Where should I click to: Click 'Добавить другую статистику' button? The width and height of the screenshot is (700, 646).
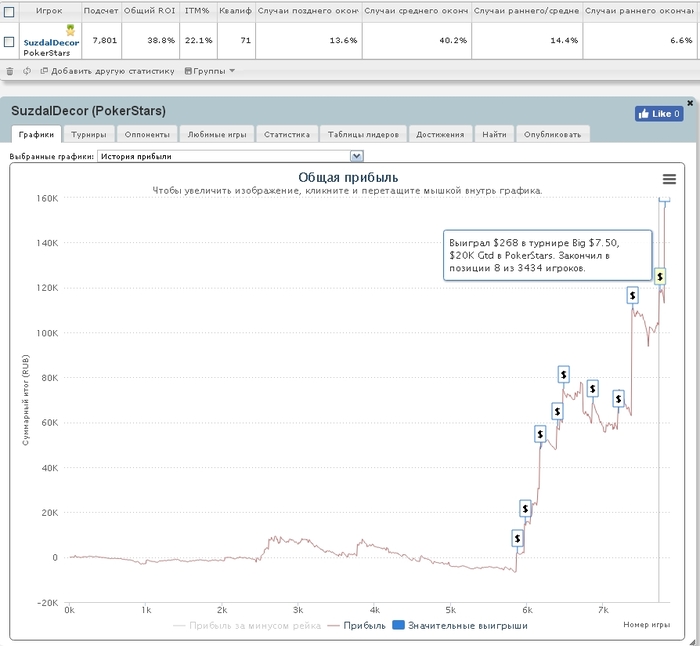108,71
